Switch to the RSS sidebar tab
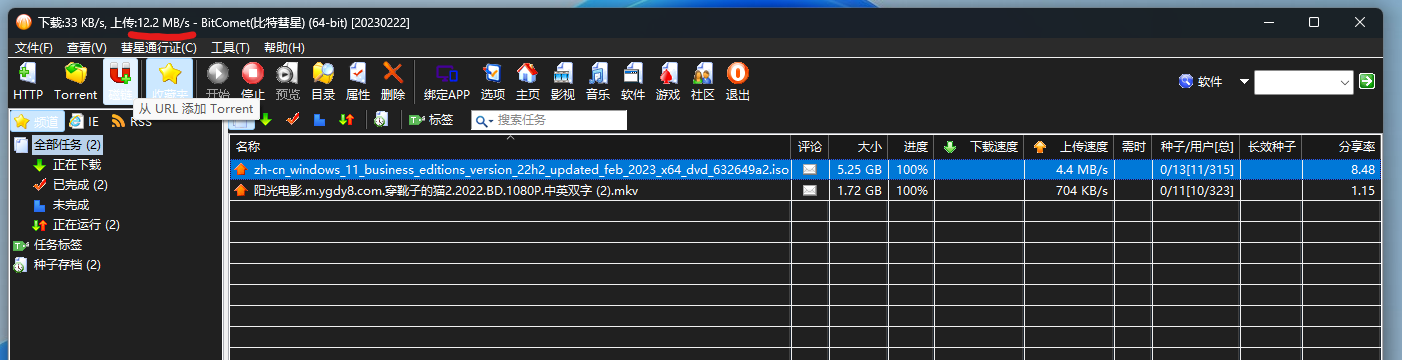 [x=132, y=121]
